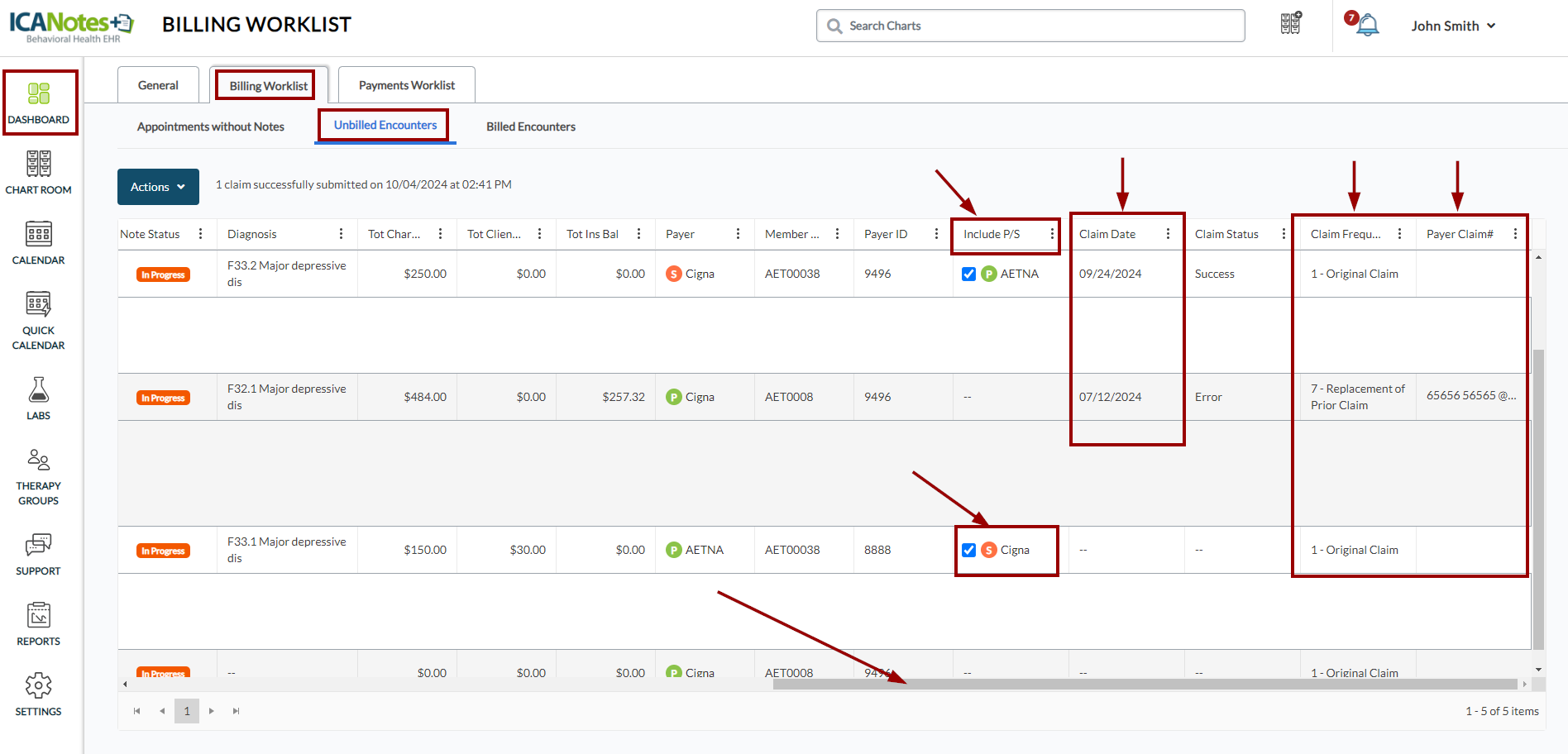This screenshot has height=754, width=1568.
Task: Open John Smith user menu
Action: pyautogui.click(x=1453, y=26)
